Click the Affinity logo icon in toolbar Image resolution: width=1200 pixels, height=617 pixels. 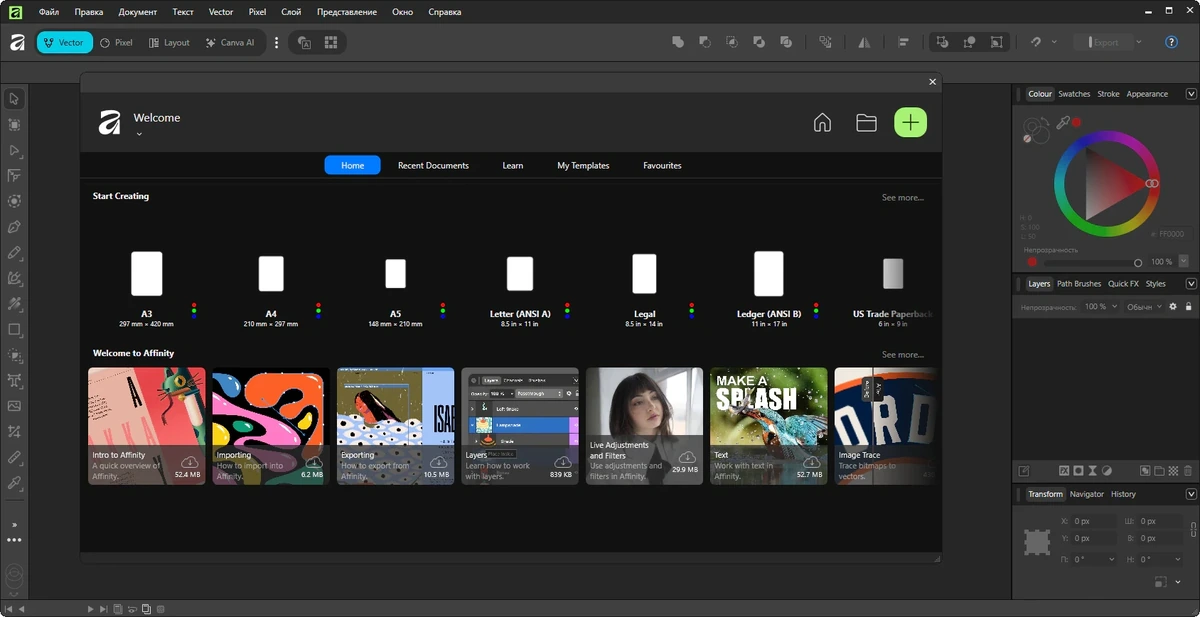tap(17, 43)
